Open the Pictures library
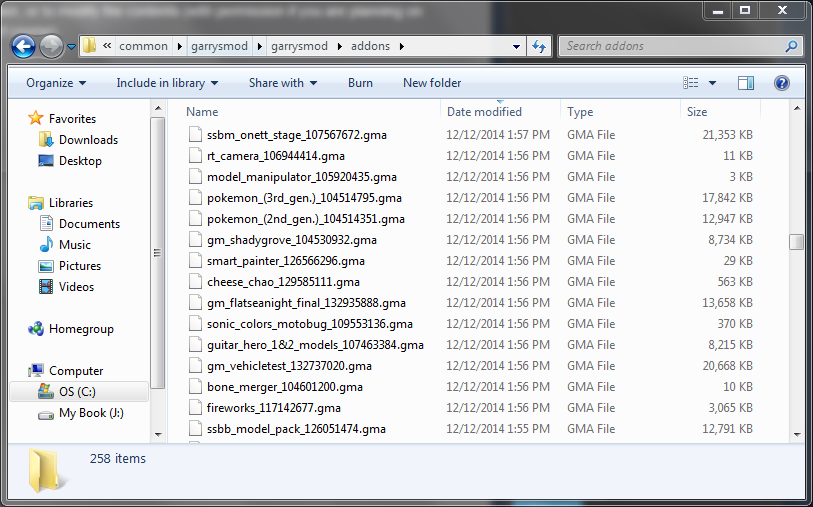813x507 pixels. click(80, 266)
